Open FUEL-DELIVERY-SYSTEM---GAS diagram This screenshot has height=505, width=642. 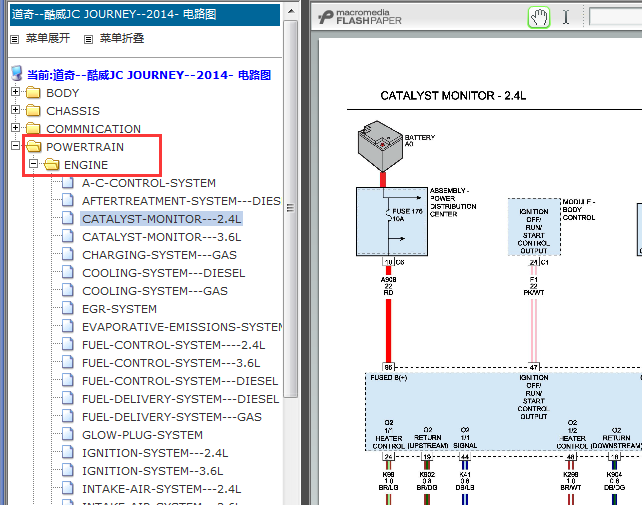(x=172, y=417)
